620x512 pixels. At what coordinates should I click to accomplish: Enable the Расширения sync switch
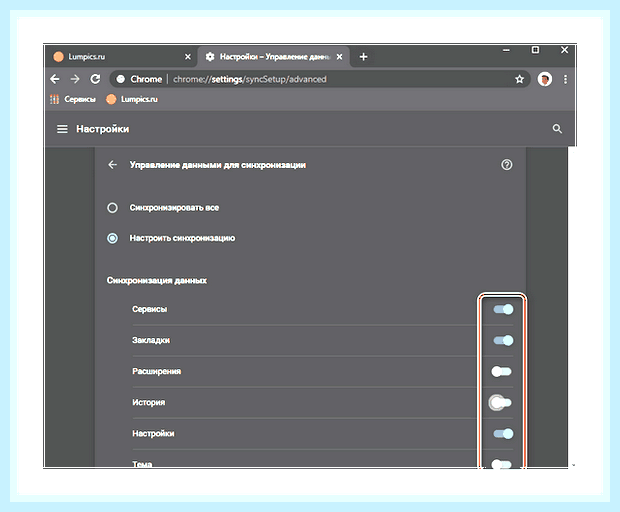tap(501, 372)
